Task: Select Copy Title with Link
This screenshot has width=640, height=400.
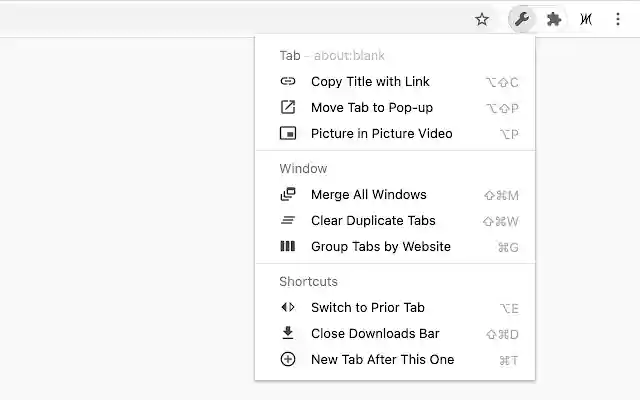Action: click(x=370, y=82)
